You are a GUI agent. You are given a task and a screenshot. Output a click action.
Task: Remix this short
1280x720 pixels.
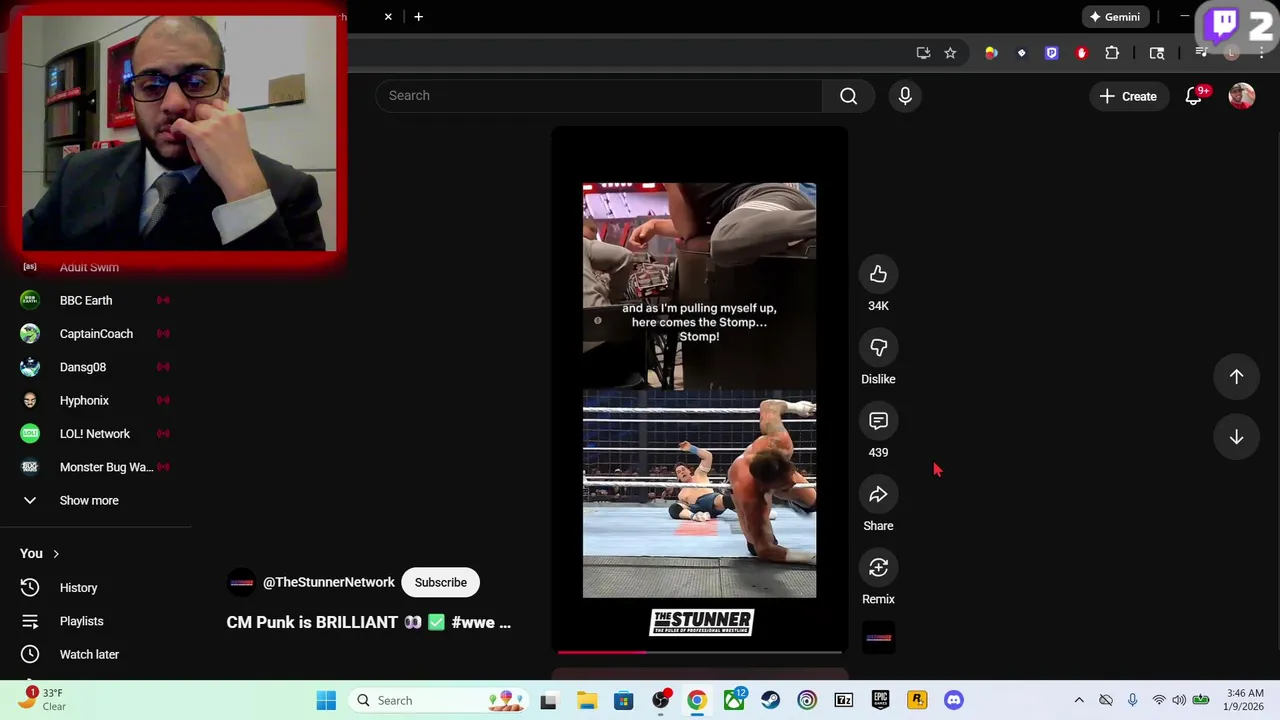(x=878, y=567)
